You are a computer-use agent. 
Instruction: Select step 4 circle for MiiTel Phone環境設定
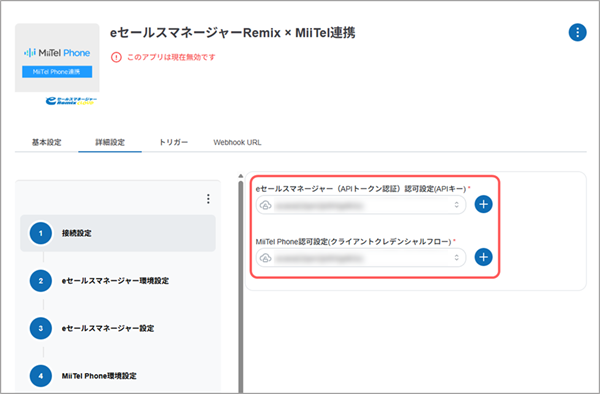pyautogui.click(x=41, y=376)
